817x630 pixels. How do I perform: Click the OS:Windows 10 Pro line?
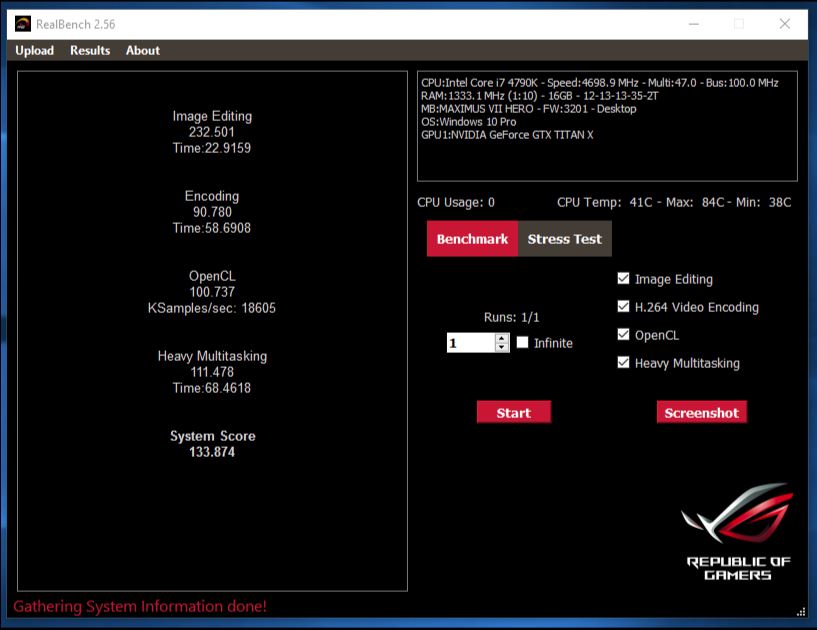point(468,122)
